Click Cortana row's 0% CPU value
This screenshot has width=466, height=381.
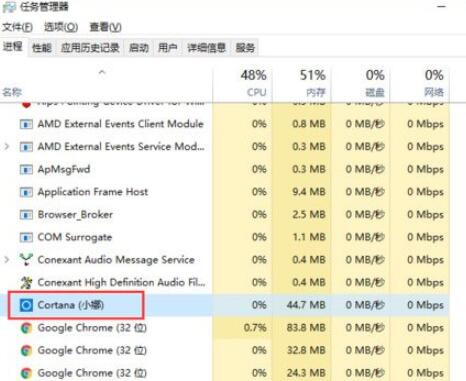[x=259, y=305]
